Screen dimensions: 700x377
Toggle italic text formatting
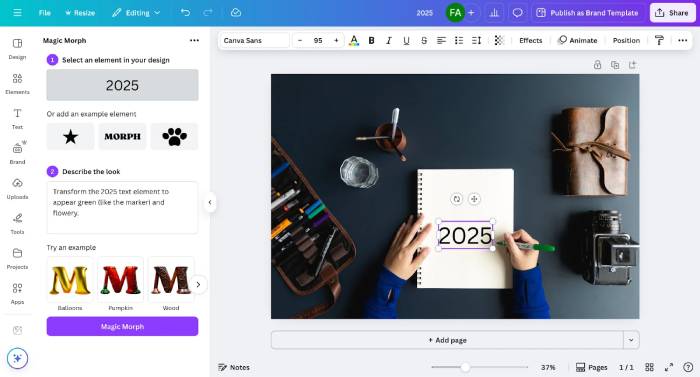point(388,41)
